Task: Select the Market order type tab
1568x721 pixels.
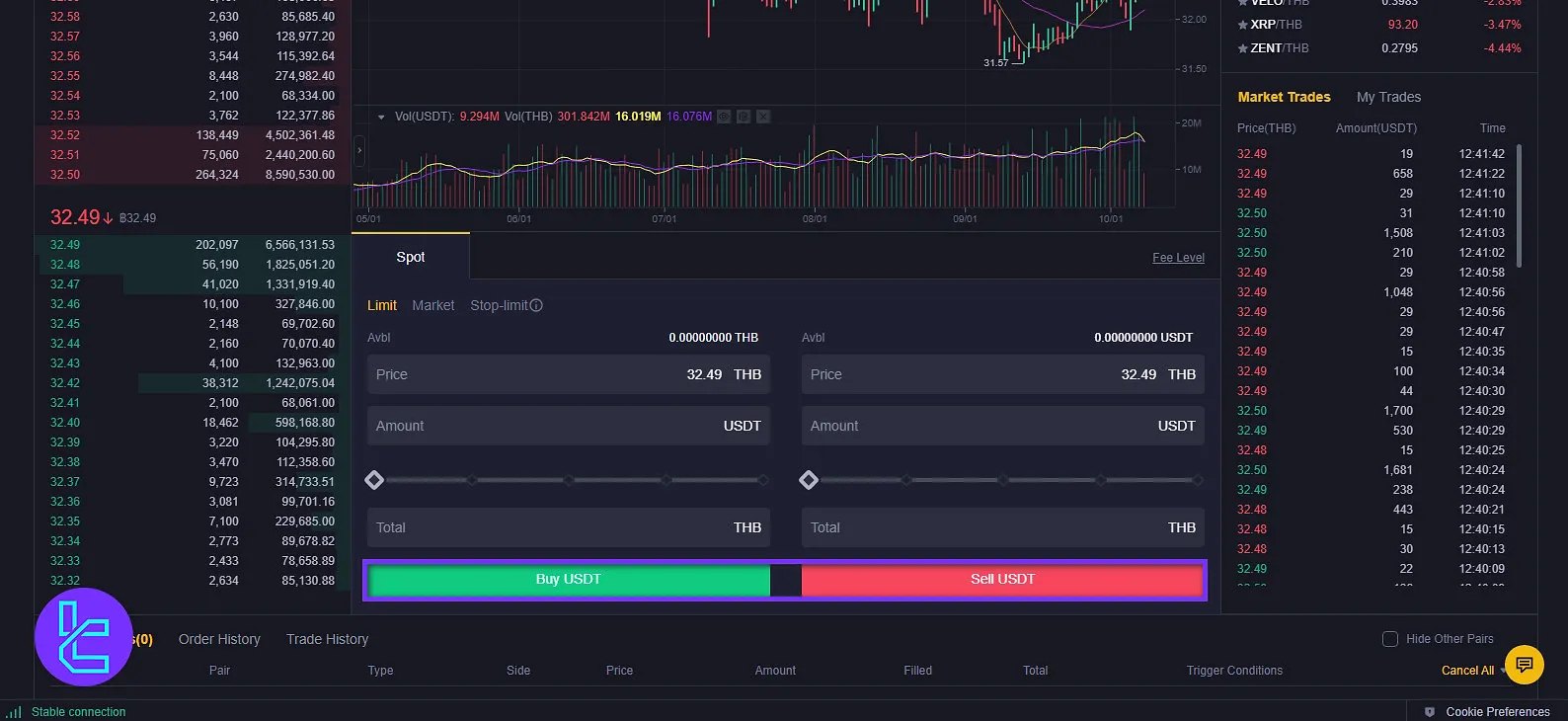Action: tap(432, 305)
